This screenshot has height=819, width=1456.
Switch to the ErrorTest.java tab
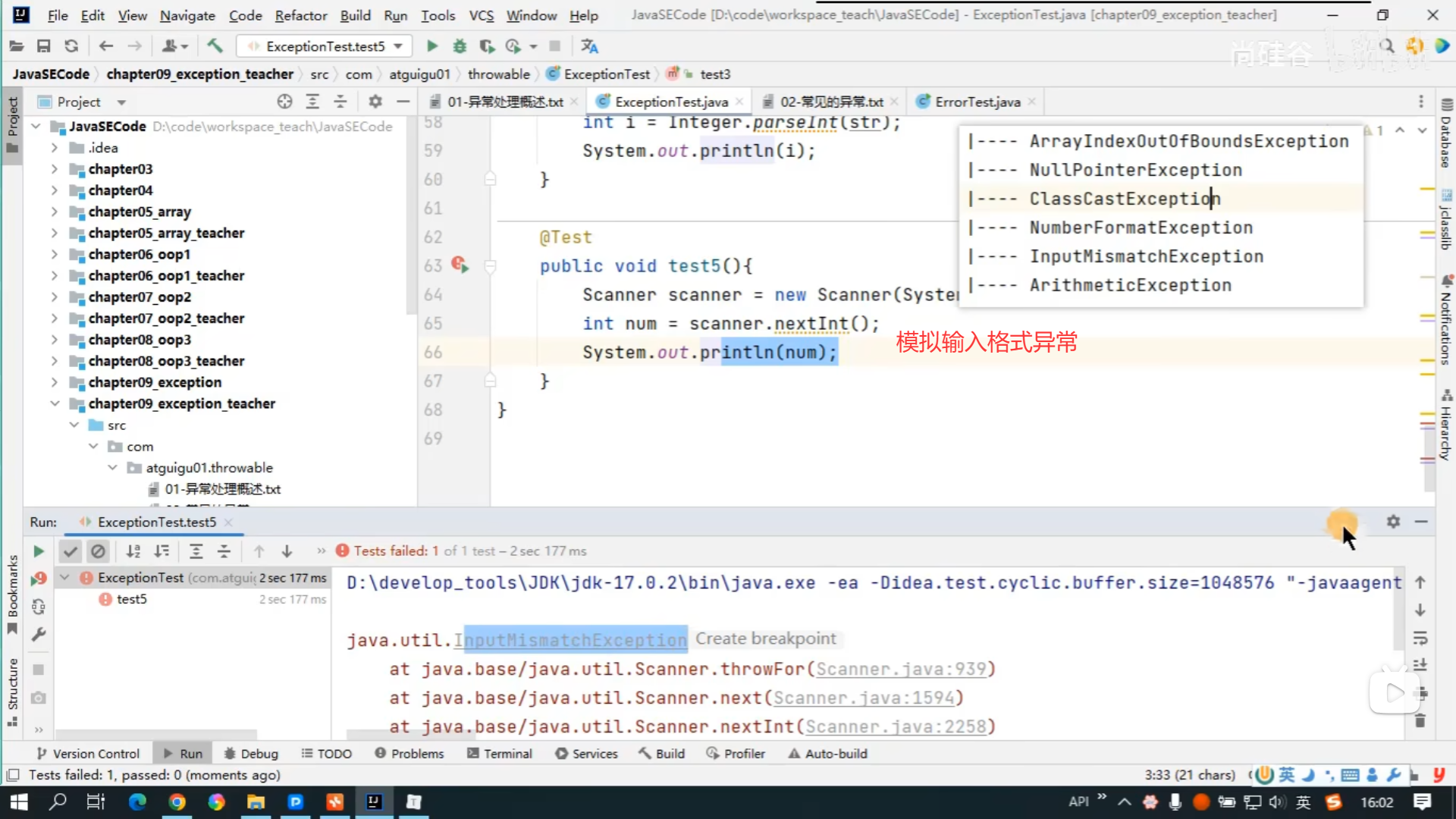pyautogui.click(x=977, y=102)
